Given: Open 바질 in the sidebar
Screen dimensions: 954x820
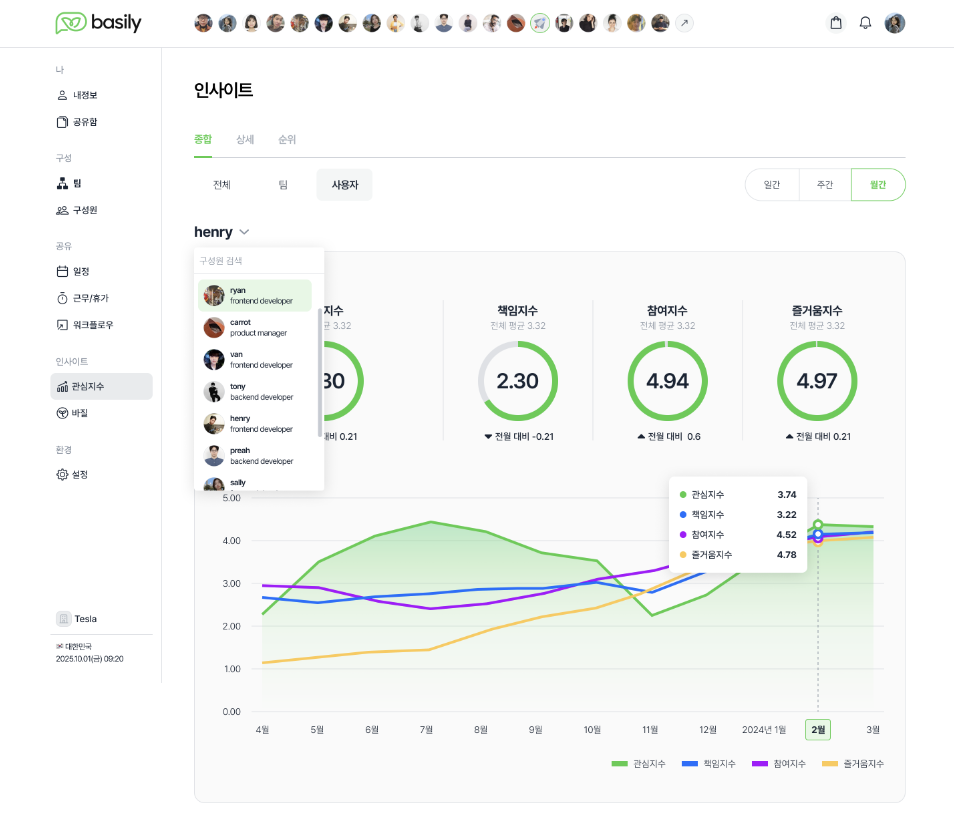Looking at the screenshot, I should (x=72, y=413).
